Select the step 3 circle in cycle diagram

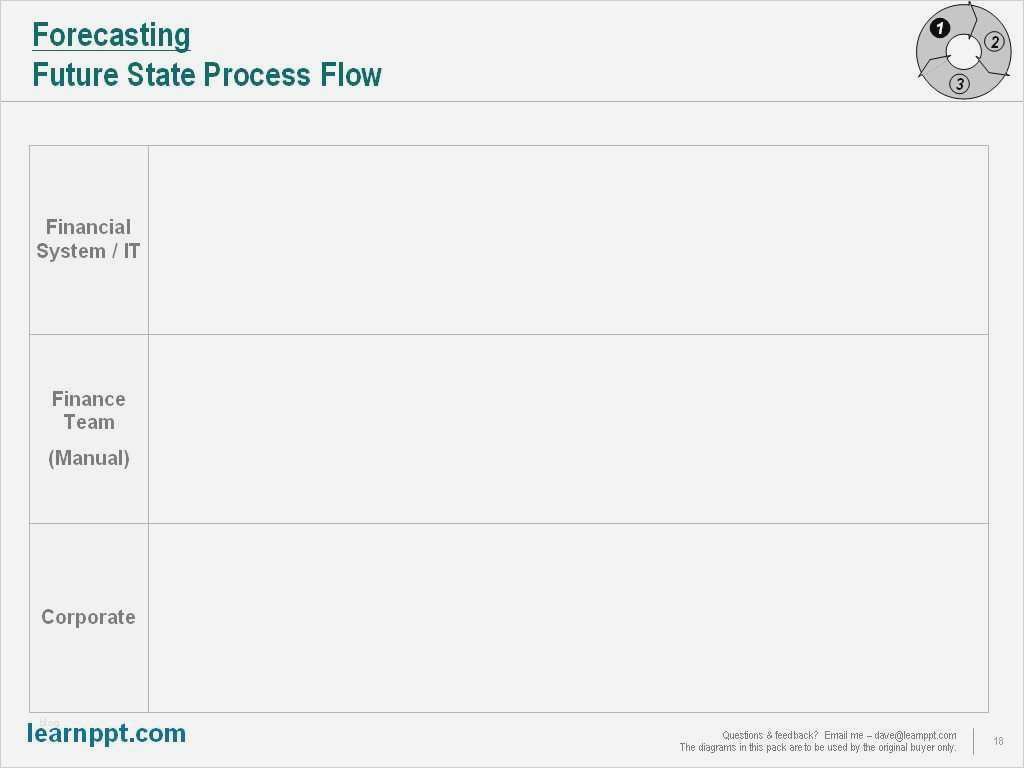960,84
